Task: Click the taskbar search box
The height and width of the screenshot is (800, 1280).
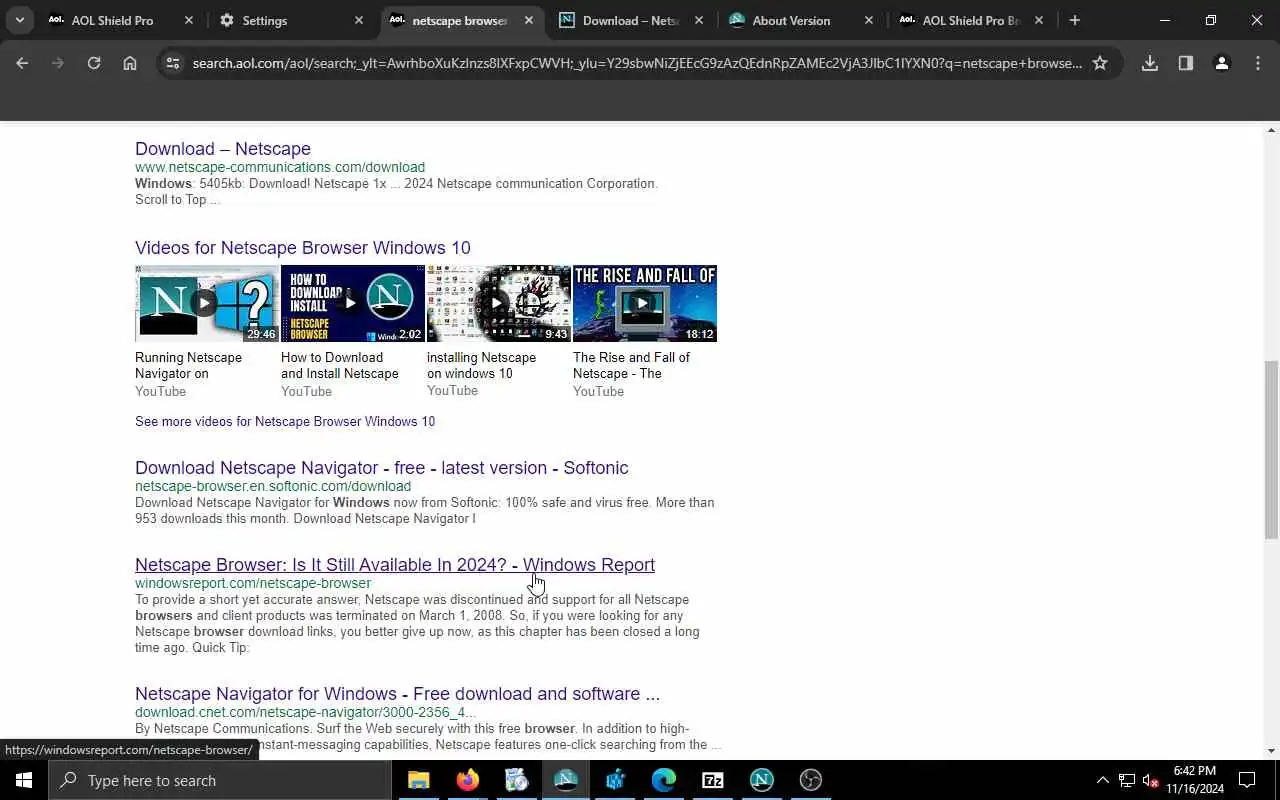Action: pos(220,780)
